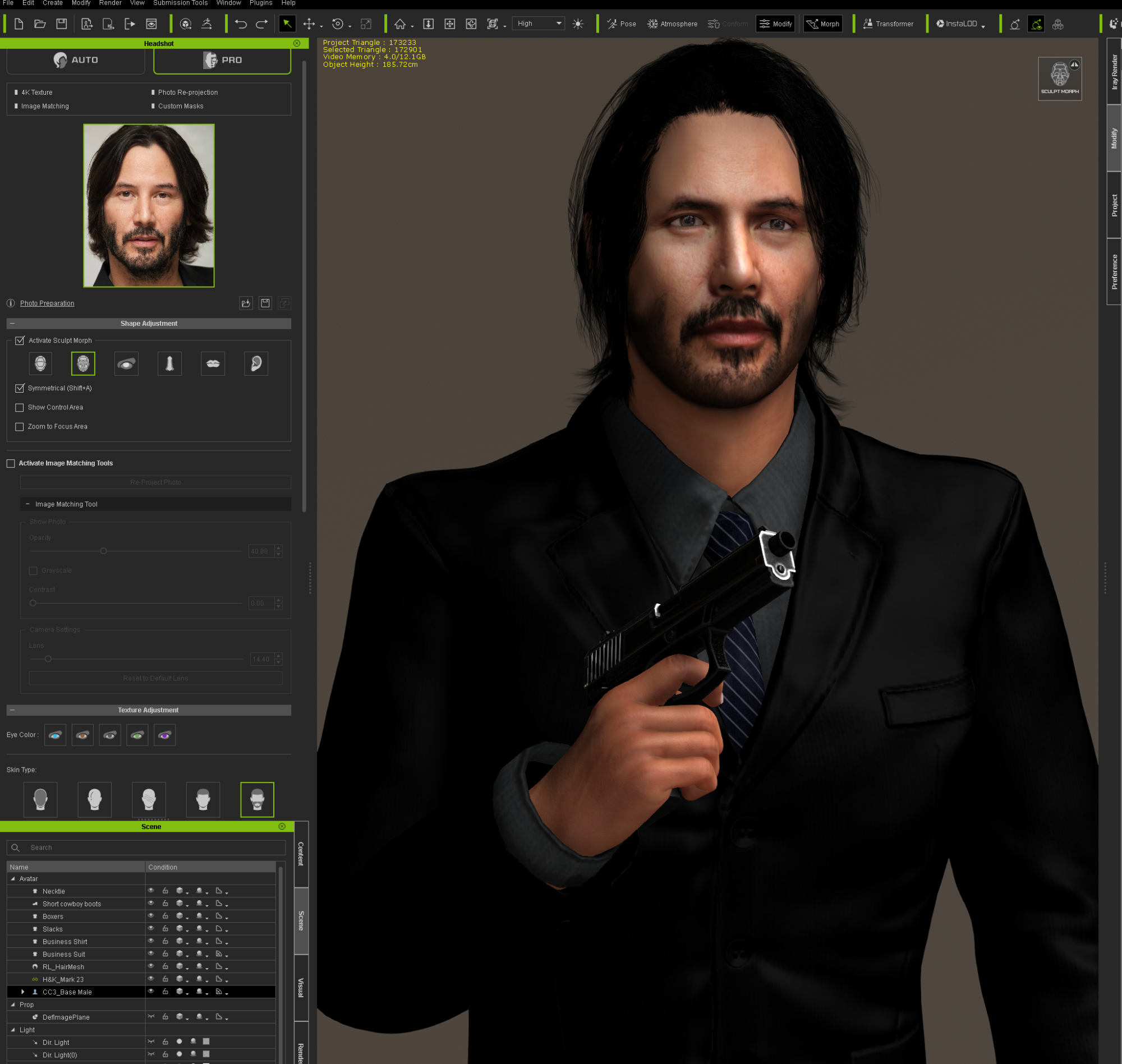Select the eye sculpt region icon

(x=126, y=363)
